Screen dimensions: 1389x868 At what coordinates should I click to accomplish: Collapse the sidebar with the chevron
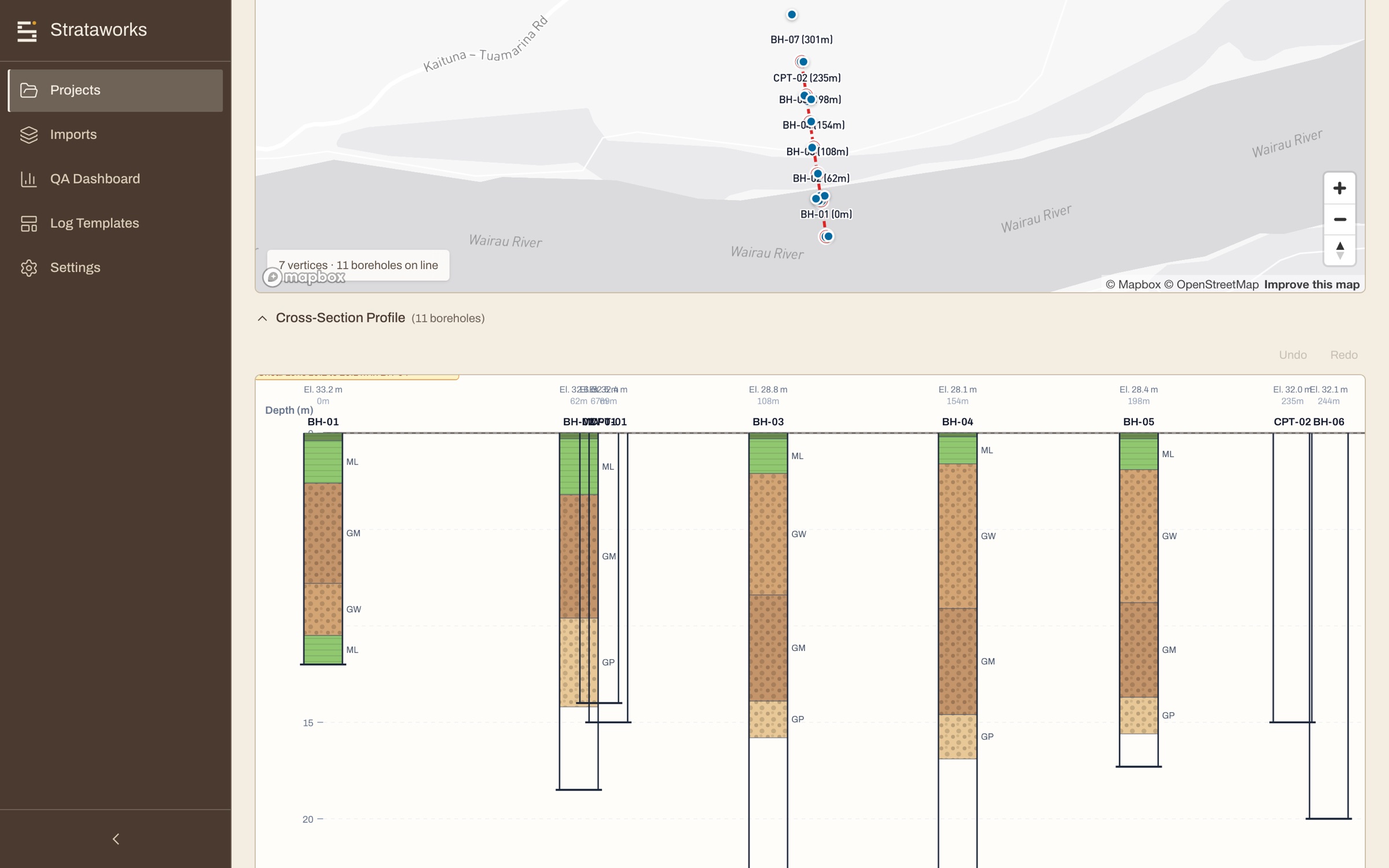click(116, 838)
